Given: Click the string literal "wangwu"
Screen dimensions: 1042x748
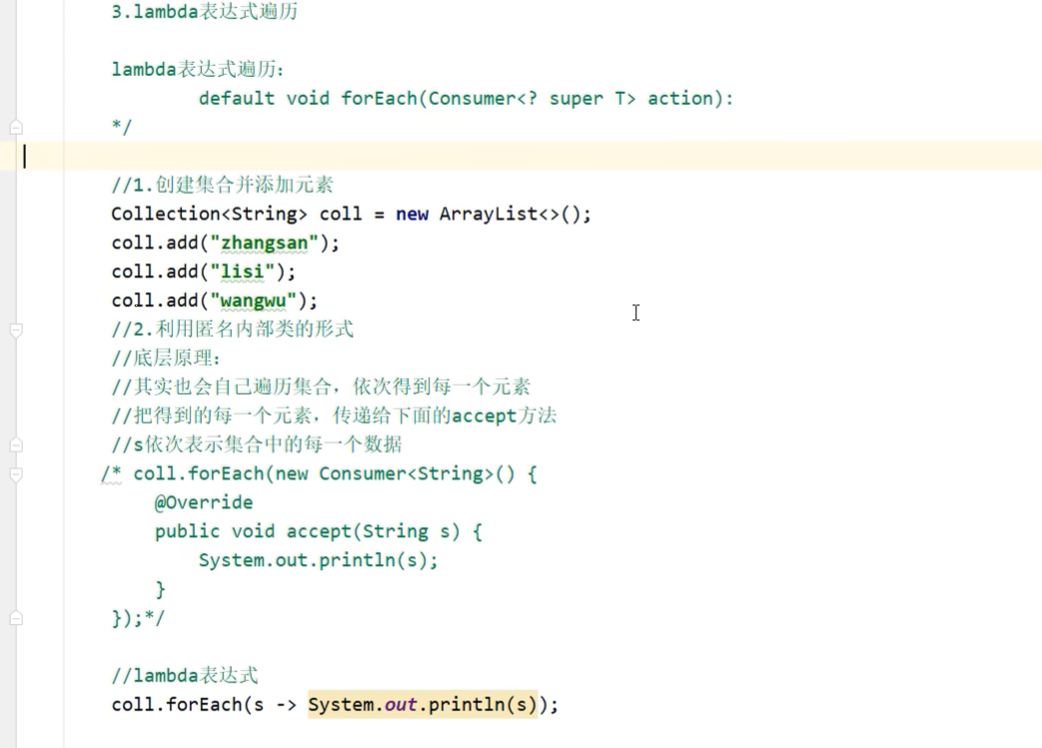Looking at the screenshot, I should pos(254,300).
